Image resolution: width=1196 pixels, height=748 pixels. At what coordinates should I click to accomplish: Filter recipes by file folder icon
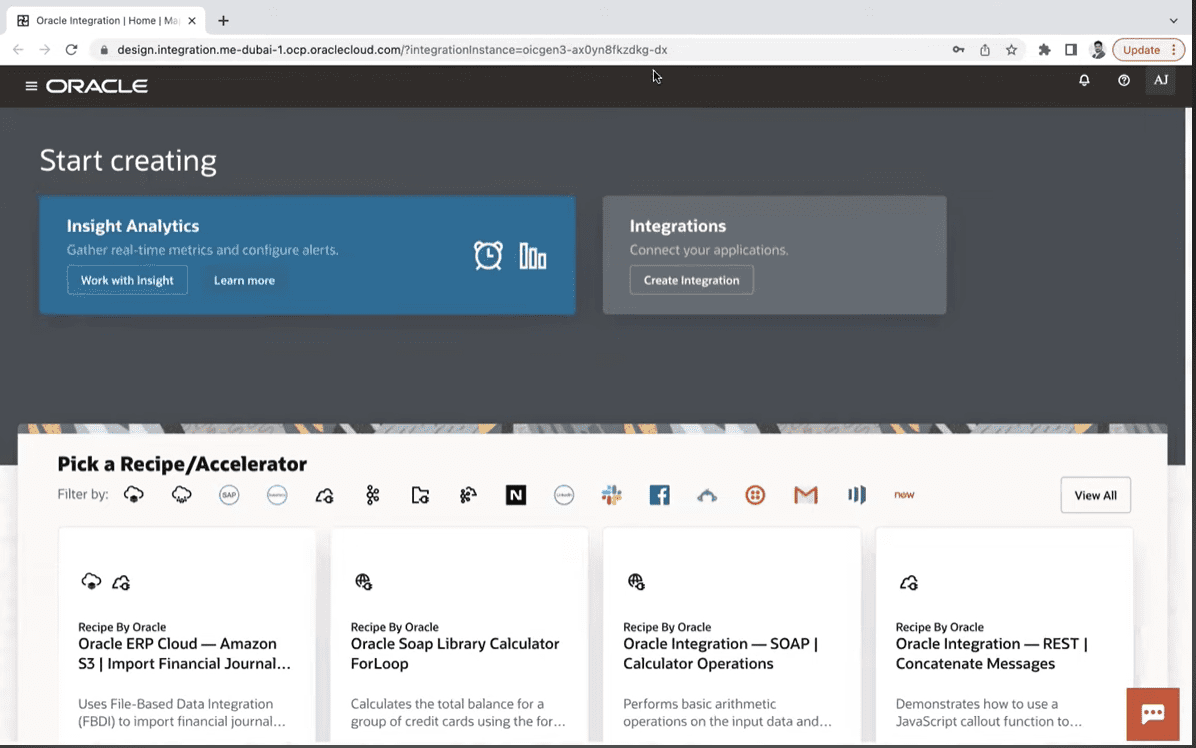point(420,495)
